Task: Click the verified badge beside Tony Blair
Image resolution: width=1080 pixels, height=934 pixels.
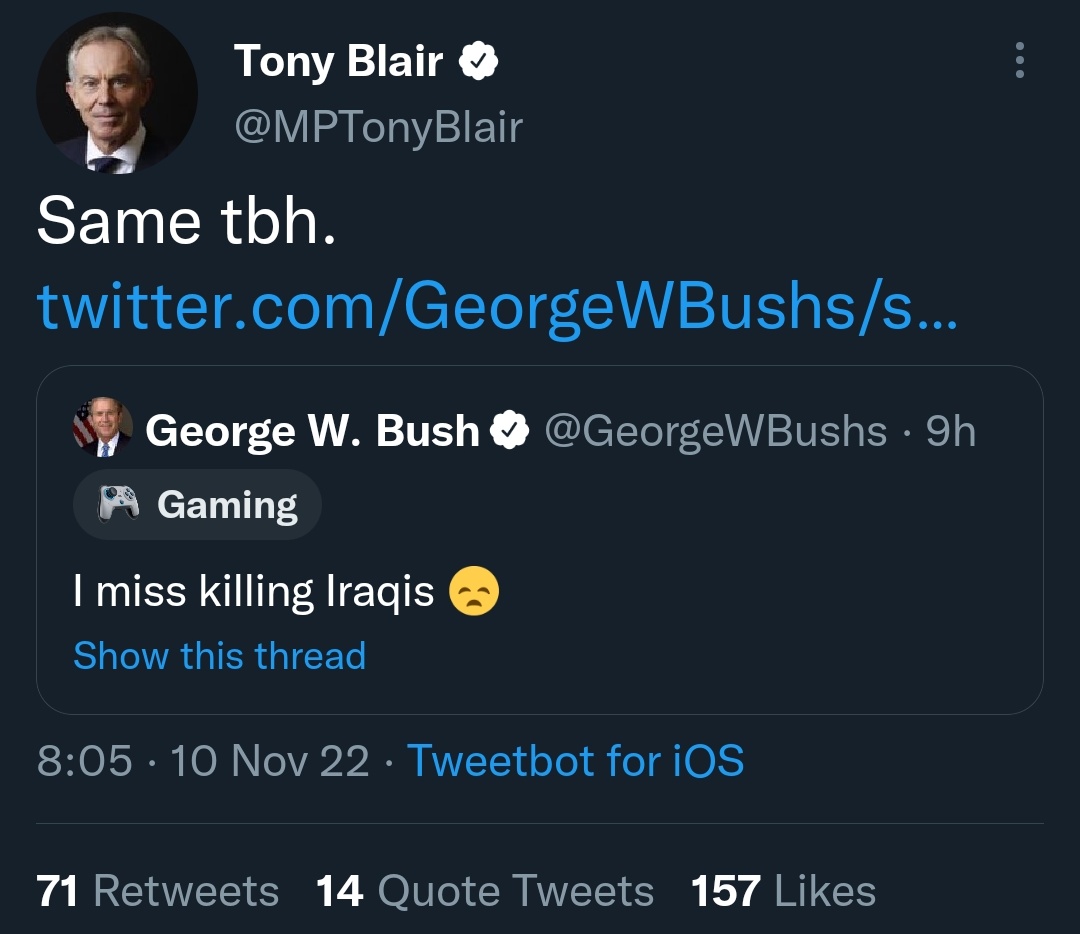Action: tap(478, 62)
